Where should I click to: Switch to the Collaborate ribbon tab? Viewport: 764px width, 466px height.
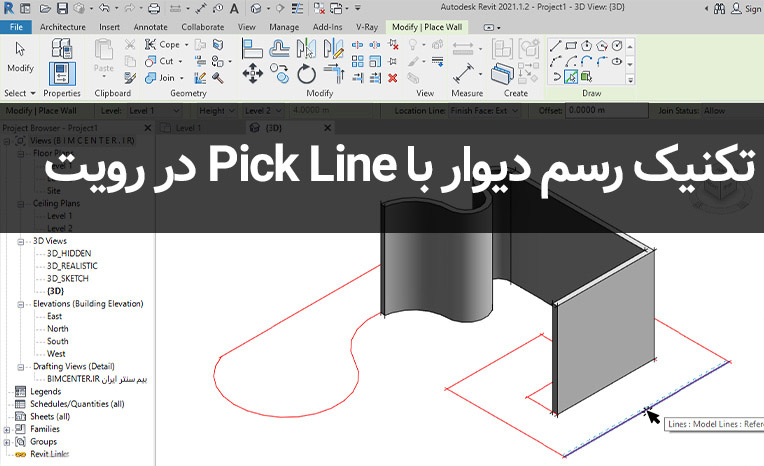203,27
